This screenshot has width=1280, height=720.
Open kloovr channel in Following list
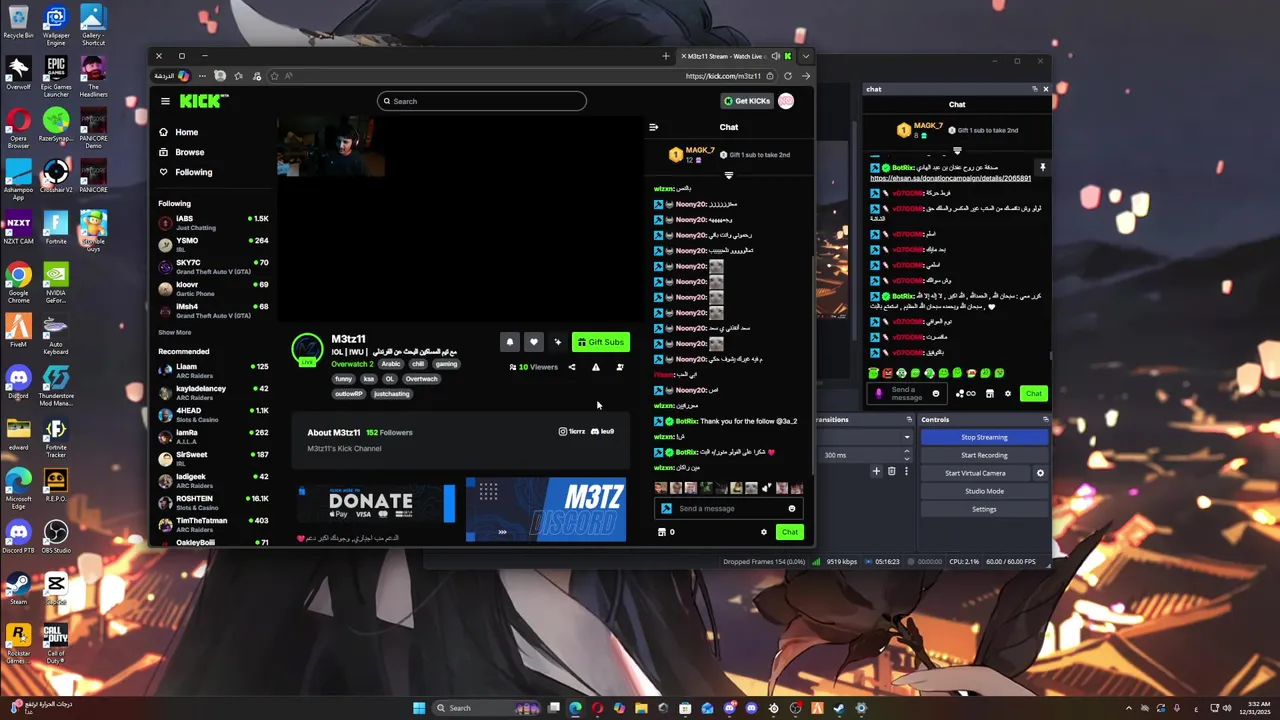pos(214,288)
